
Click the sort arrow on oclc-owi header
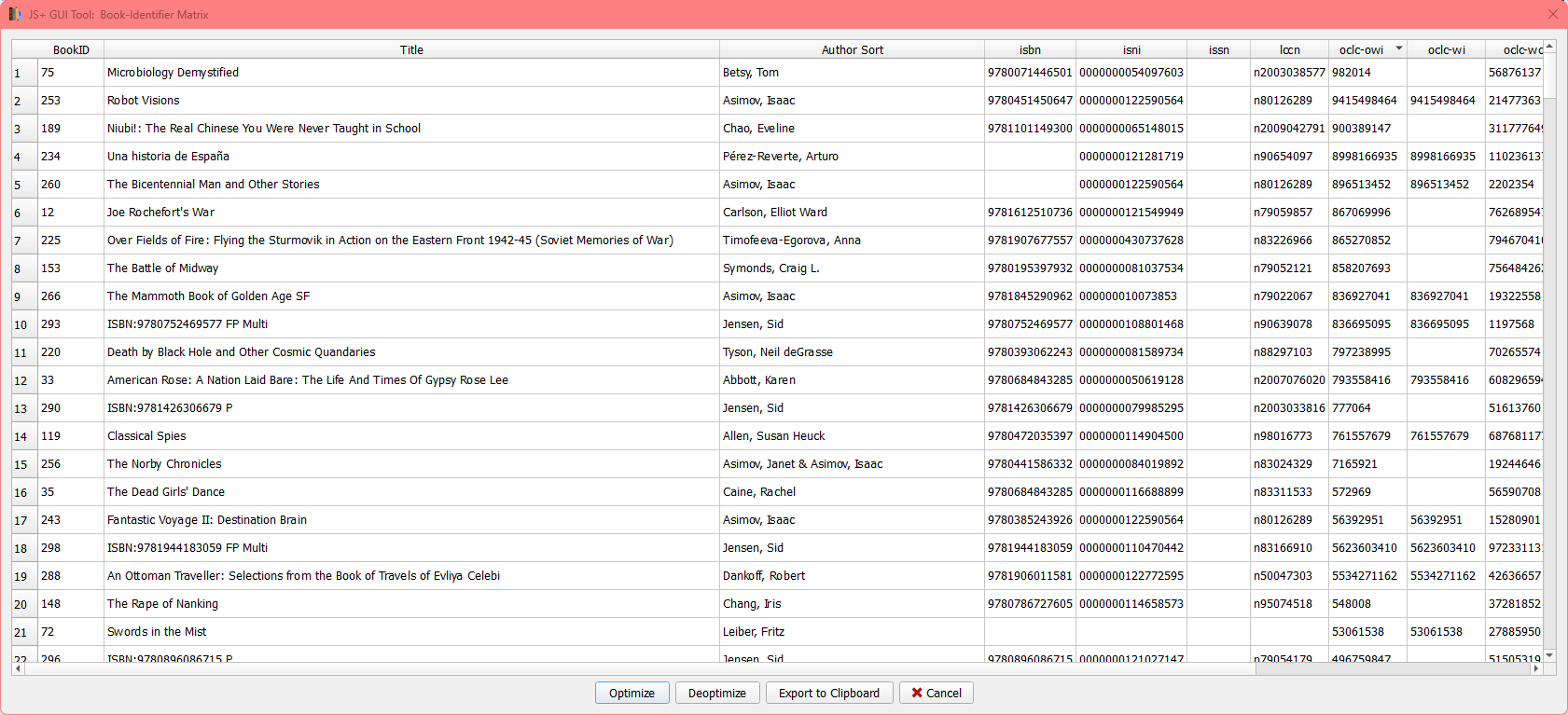(x=1398, y=48)
